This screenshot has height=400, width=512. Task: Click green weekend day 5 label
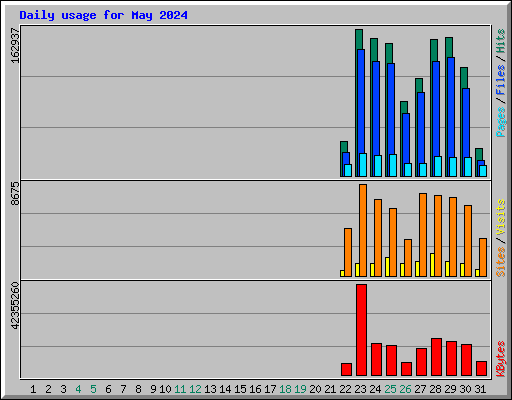tap(93, 389)
